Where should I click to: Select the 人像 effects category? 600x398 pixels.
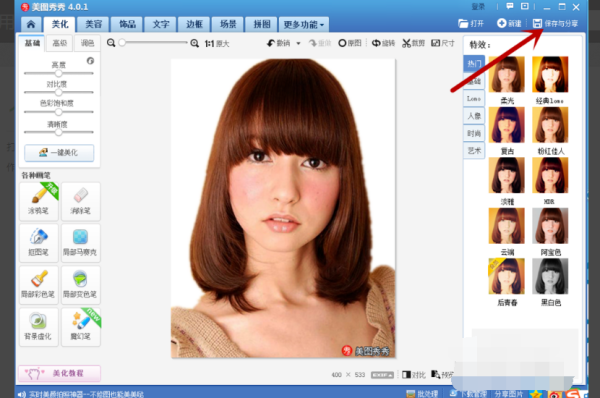(474, 116)
